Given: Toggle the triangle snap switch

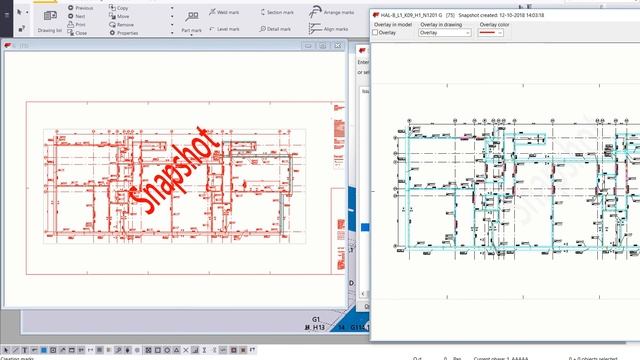Looking at the screenshot, I should coord(176,350).
